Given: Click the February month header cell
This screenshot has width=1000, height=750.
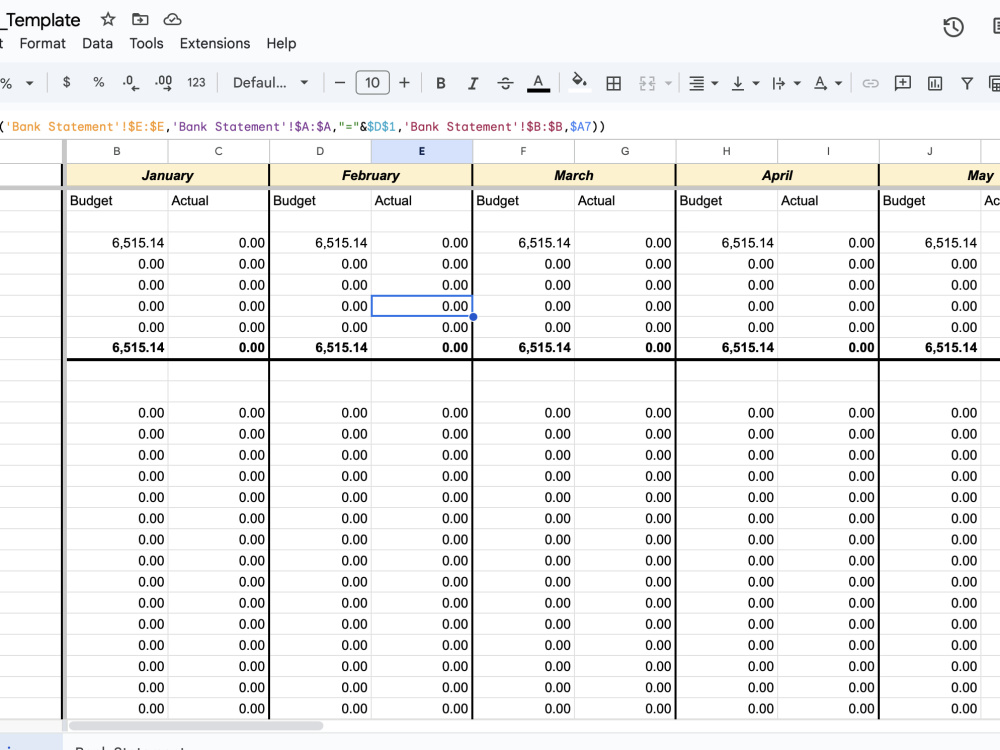Looking at the screenshot, I should click(371, 175).
